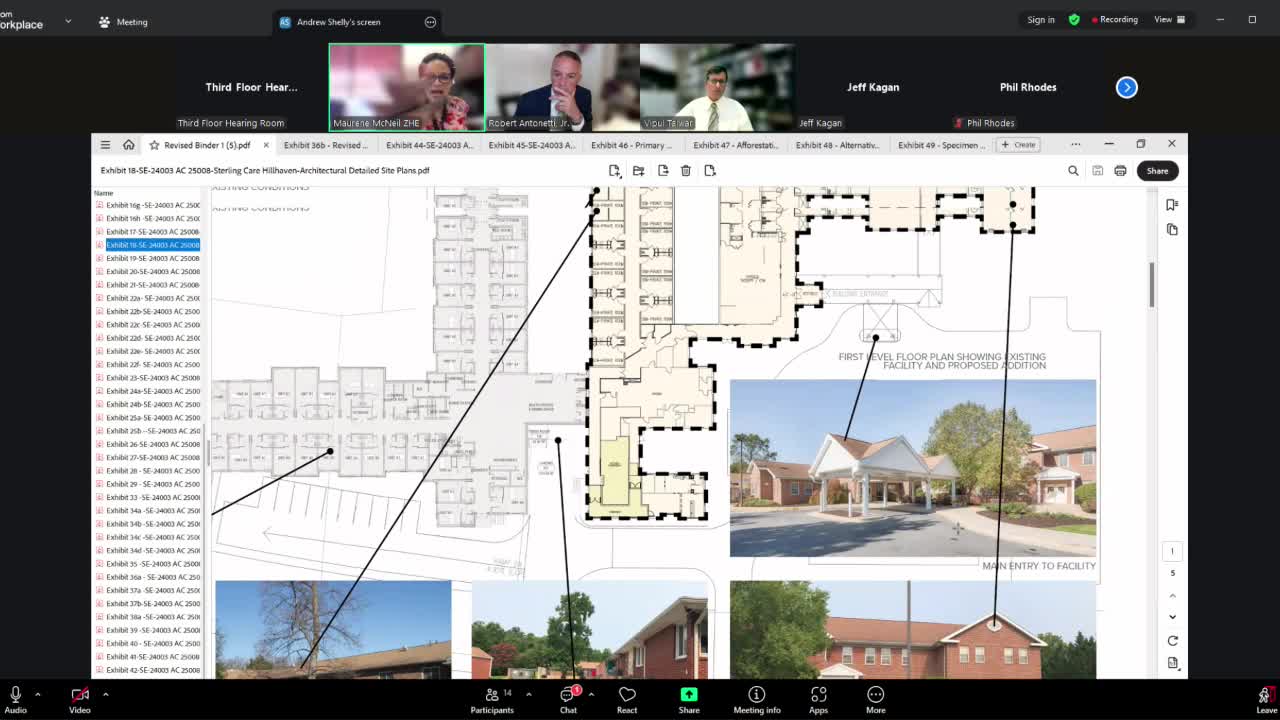Screen dimensions: 1280x720
Task: Show next participants with the blue arrow
Action: click(1127, 87)
